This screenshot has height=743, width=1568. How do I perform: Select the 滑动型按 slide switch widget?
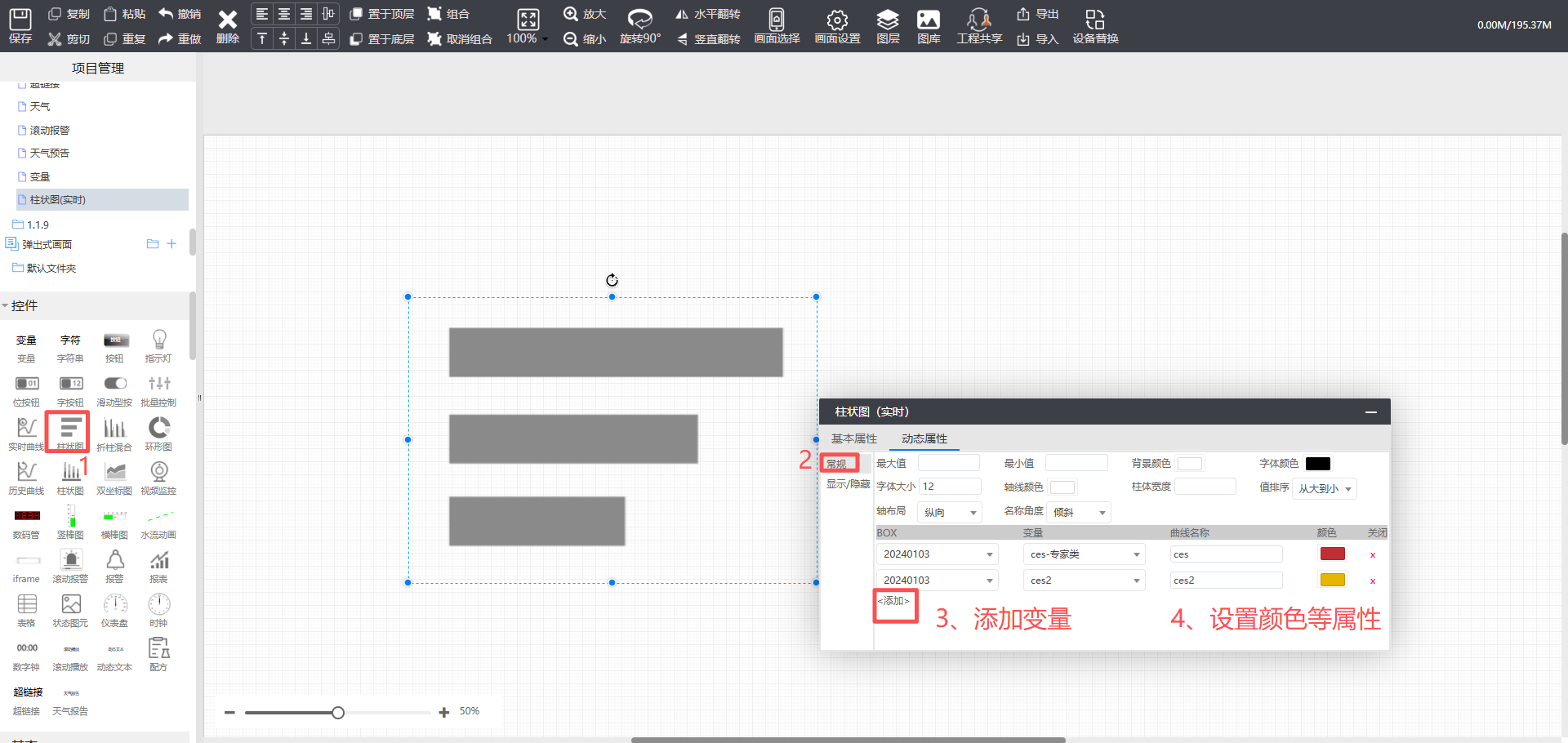tap(114, 389)
